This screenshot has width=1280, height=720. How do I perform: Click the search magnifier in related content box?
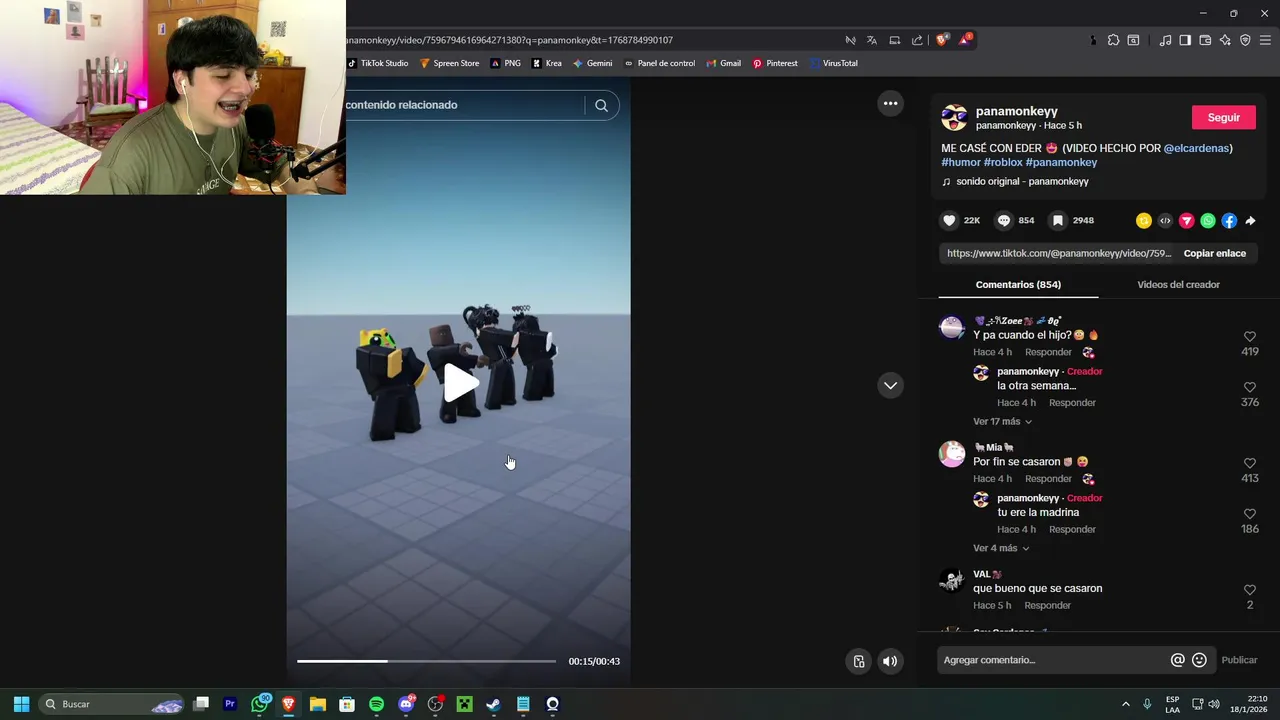[601, 105]
